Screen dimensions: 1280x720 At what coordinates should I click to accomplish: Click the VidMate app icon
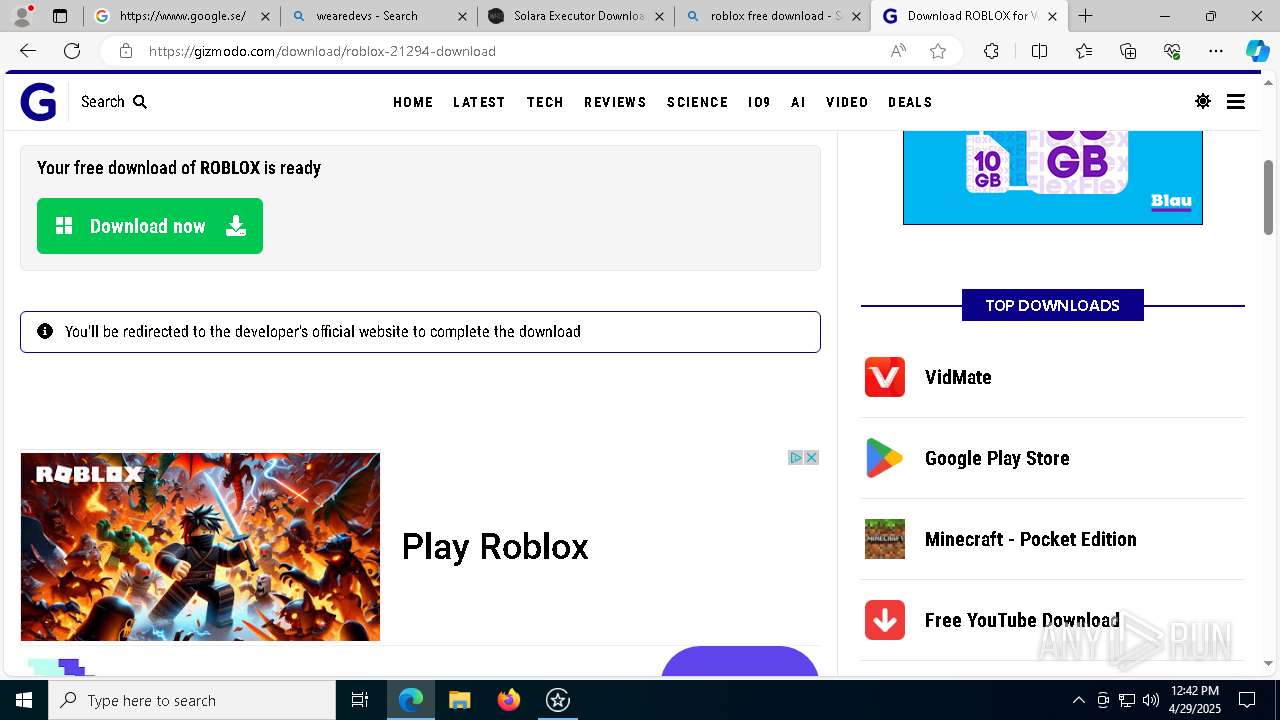pyautogui.click(x=885, y=377)
